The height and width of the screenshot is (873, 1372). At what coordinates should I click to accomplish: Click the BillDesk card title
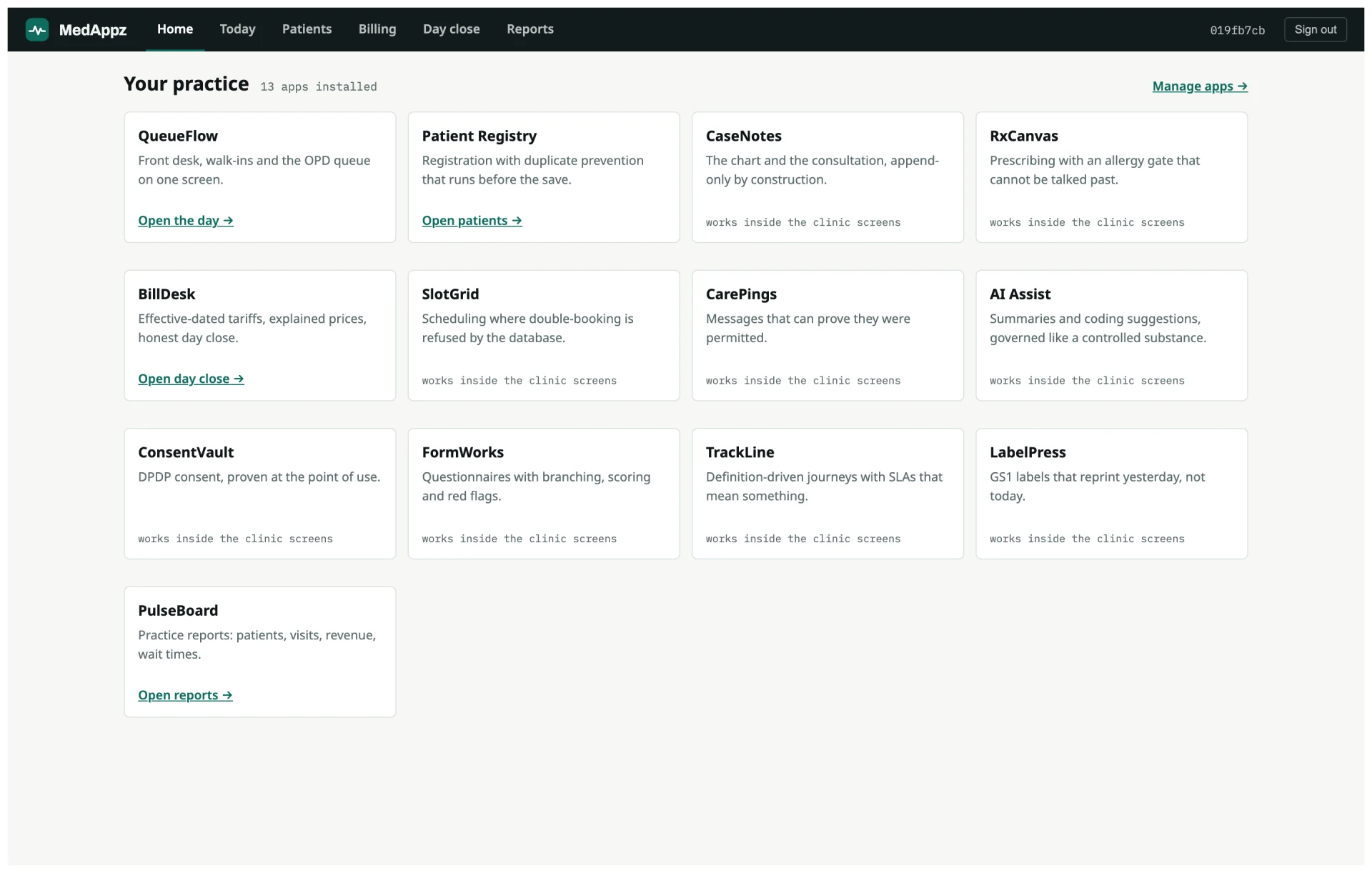click(x=166, y=294)
